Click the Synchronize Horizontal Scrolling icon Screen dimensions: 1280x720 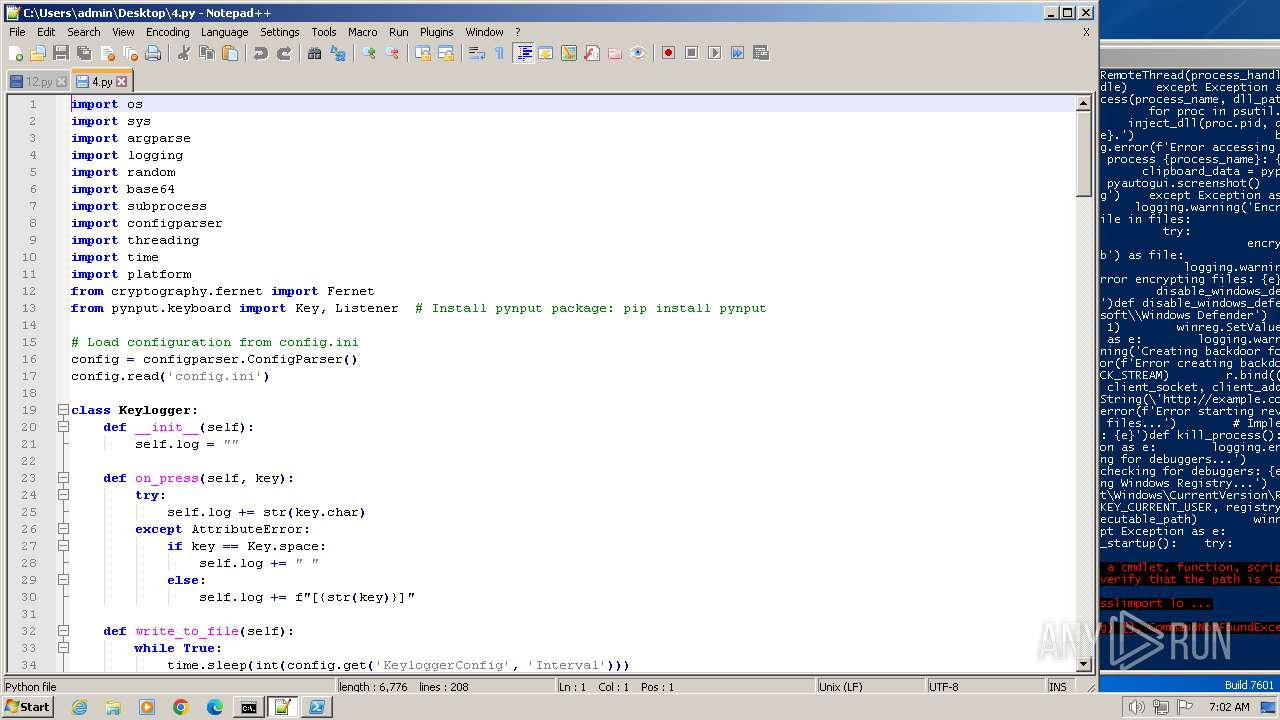[x=446, y=53]
